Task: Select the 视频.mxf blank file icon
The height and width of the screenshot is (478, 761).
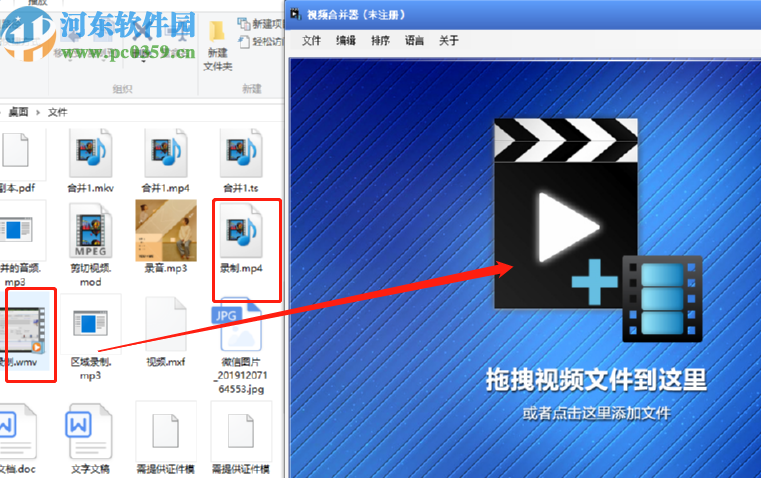Action: (x=166, y=324)
